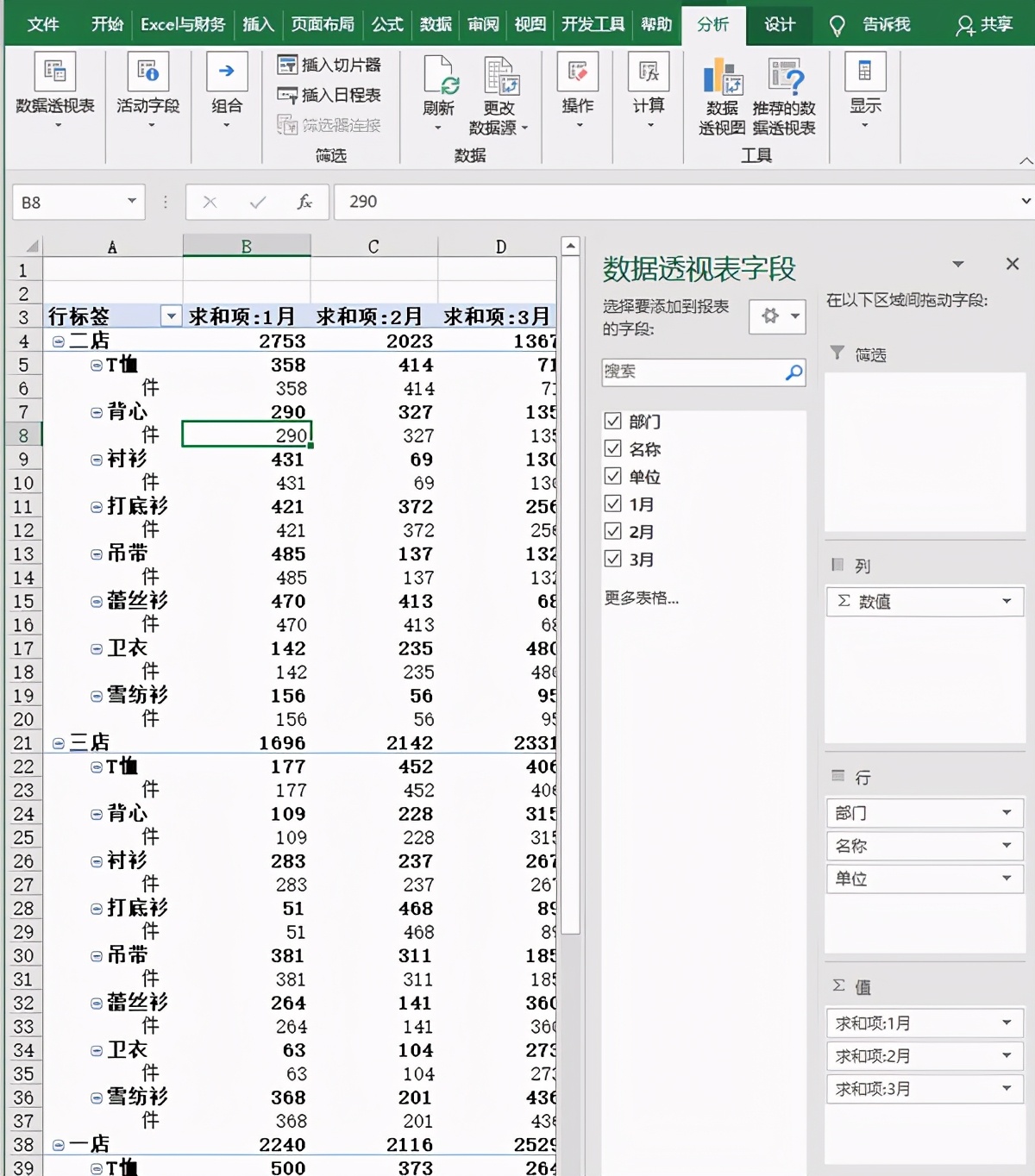Viewport: 1035px width, 1176px height.
Task: Open the 数值 dropdown in the columns area
Action: coord(1007,601)
